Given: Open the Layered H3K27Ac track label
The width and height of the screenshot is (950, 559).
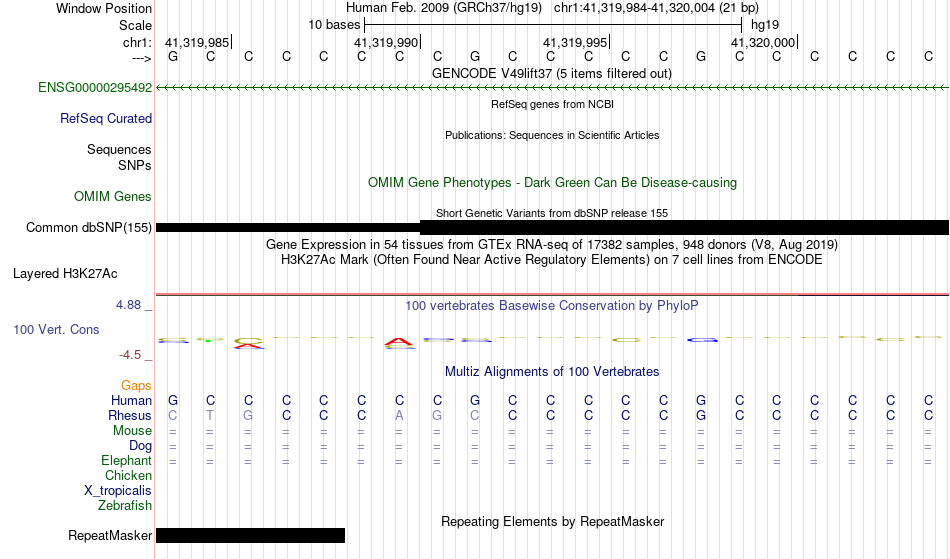Looking at the screenshot, I should click(65, 274).
